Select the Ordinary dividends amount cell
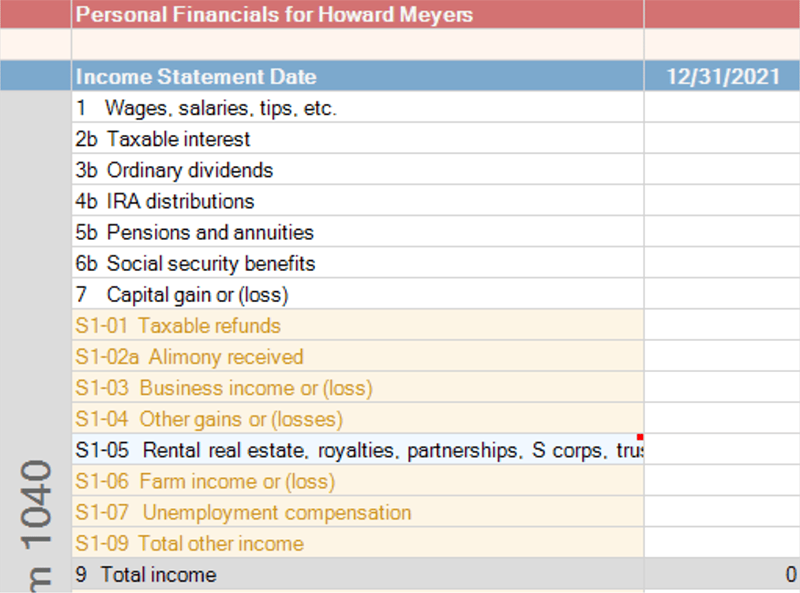800x593 pixels. click(x=722, y=169)
